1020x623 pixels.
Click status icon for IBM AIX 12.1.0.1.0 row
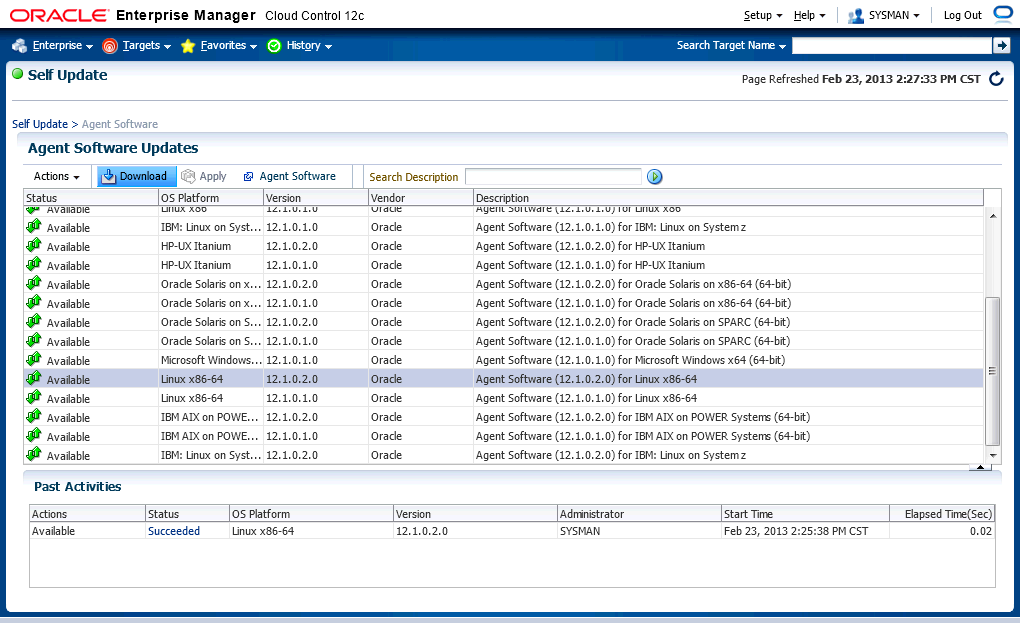click(34, 436)
